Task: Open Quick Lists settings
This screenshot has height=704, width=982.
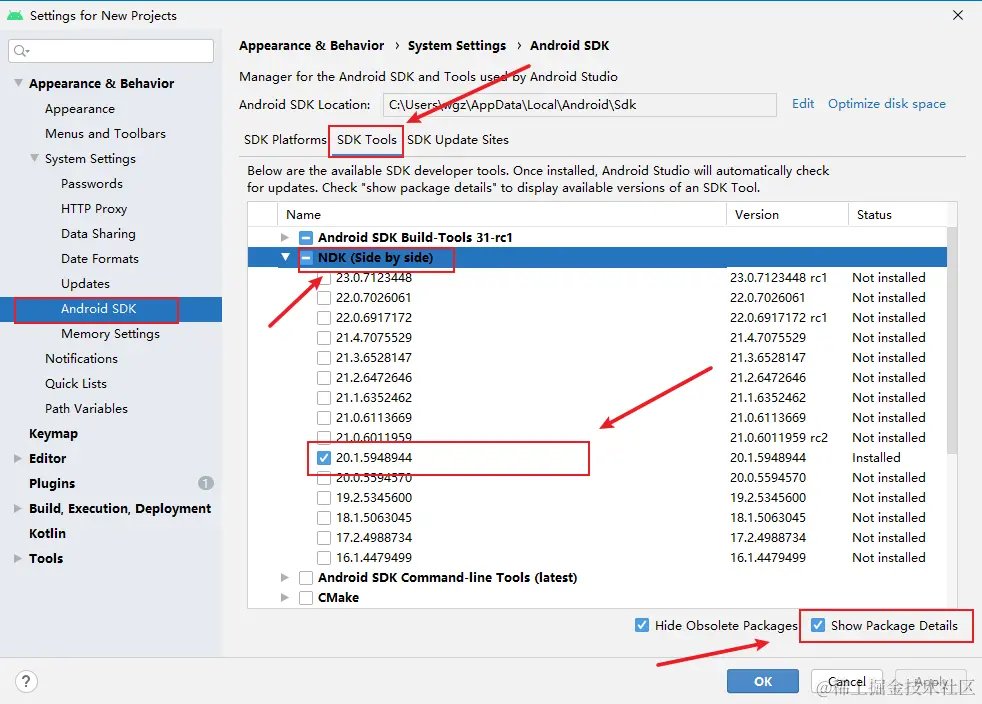Action: coord(76,383)
